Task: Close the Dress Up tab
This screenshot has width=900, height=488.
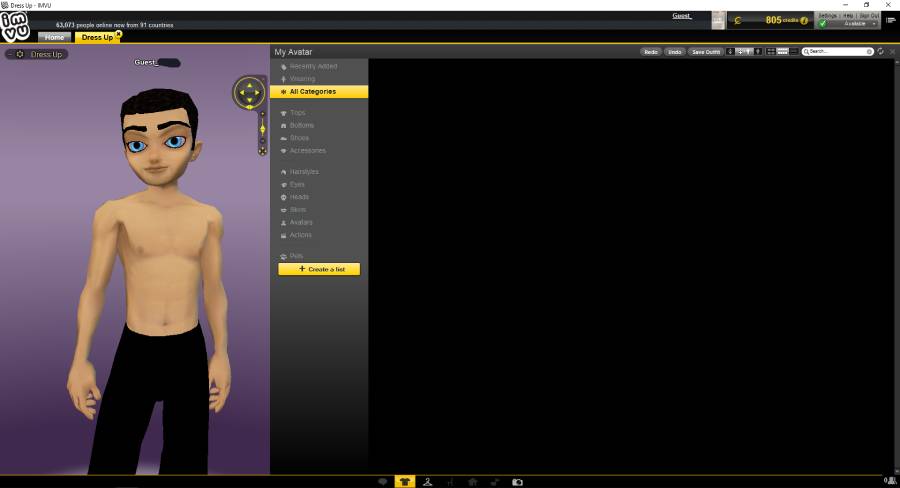Action: 119,34
